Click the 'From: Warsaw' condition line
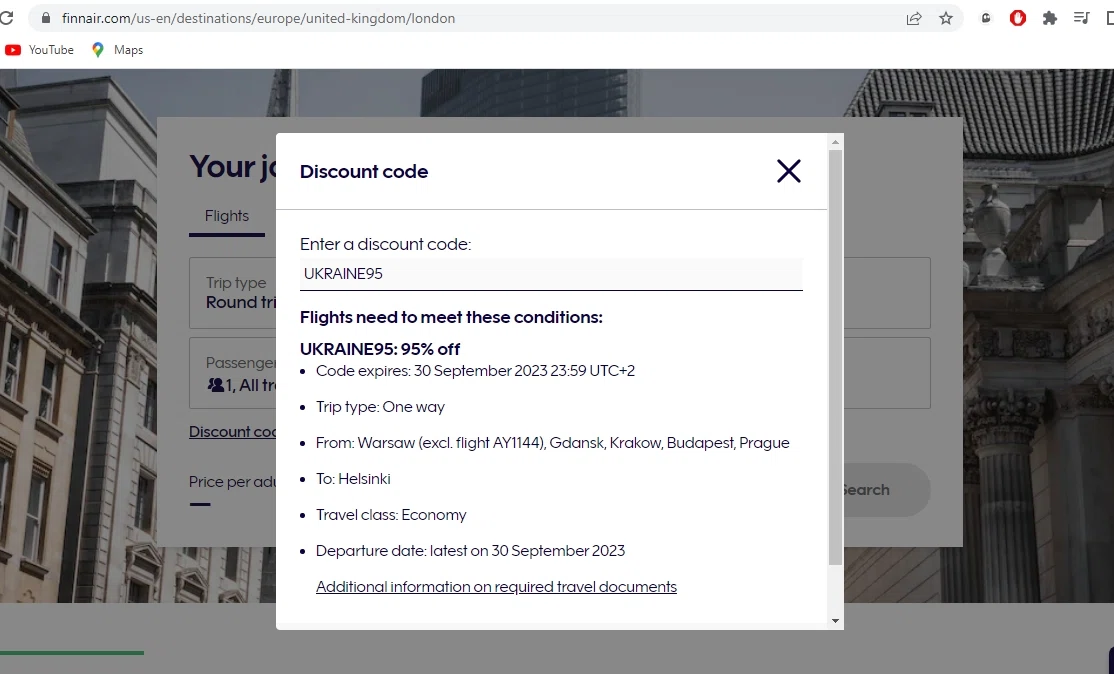Screen dimensions: 1114x674 [x=553, y=443]
